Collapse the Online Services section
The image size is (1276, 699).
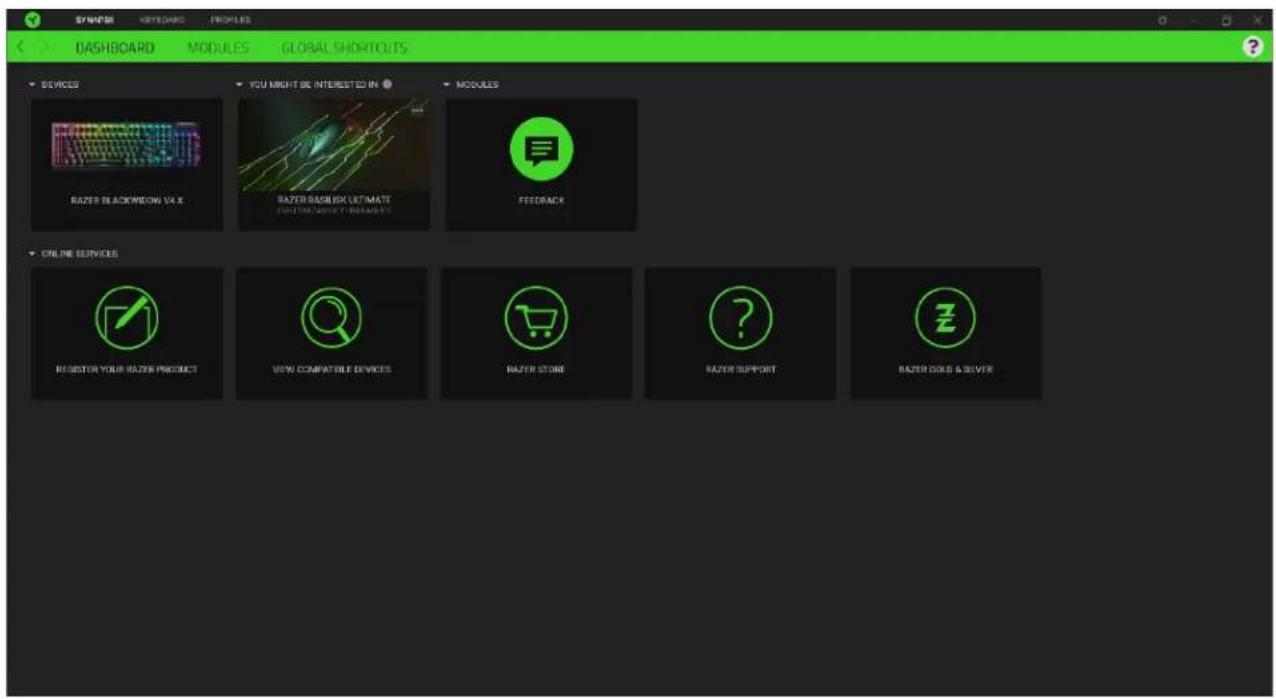tap(34, 254)
